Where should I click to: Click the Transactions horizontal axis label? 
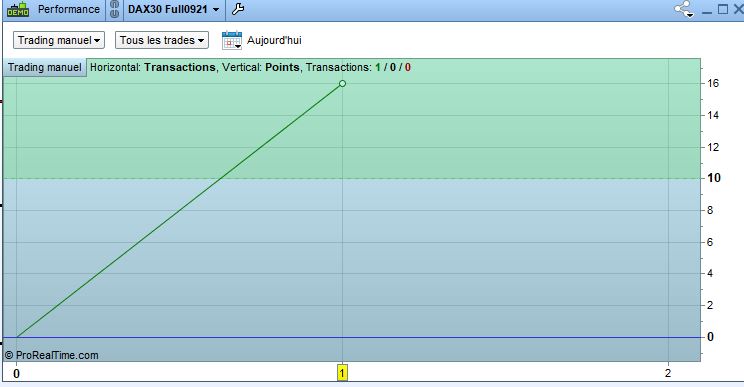point(180,67)
